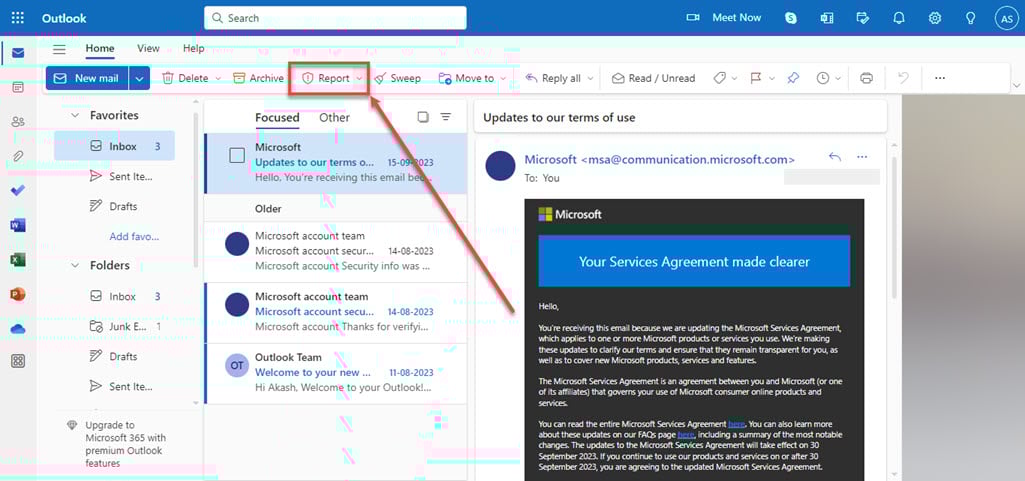Viewport: 1025px width, 481px height.
Task: Open OneDrive cloud icon
Action: [x=18, y=329]
